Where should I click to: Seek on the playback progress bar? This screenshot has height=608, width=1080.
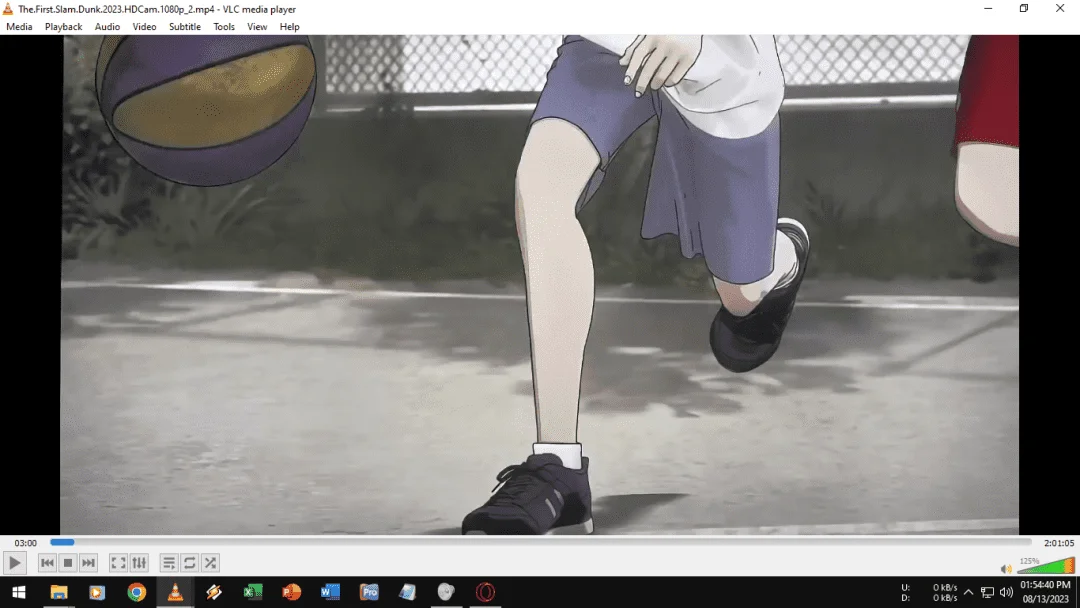point(541,543)
